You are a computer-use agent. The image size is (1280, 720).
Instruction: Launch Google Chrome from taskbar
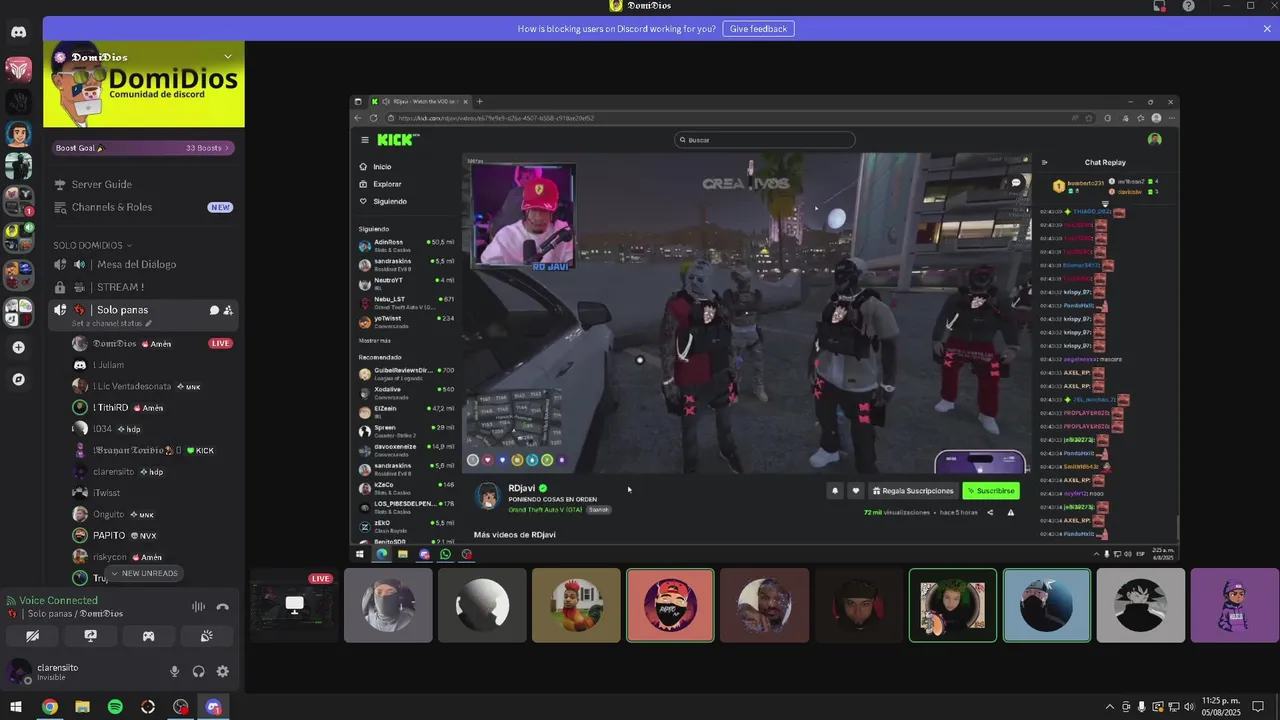49,707
